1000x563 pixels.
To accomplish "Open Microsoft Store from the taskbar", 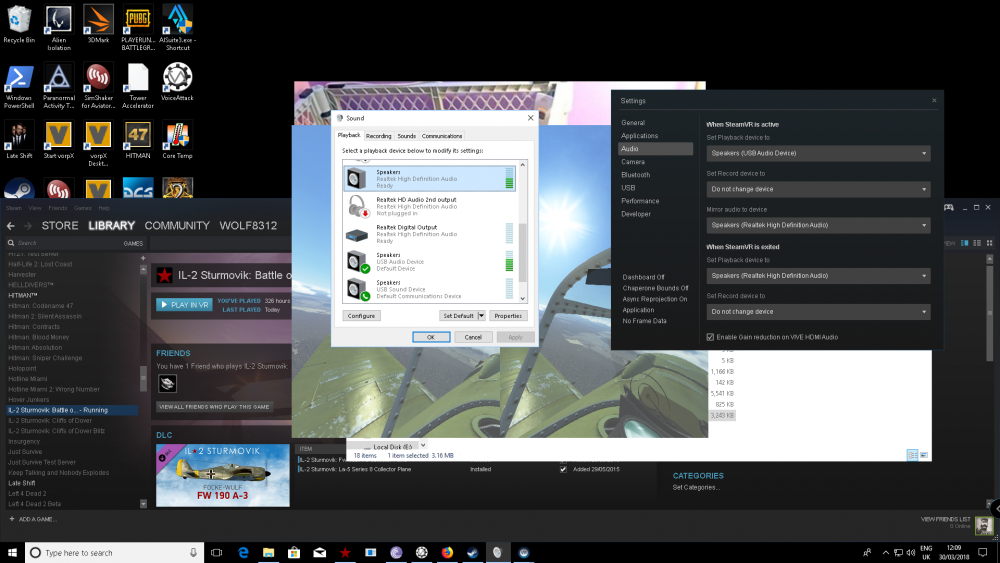I will pos(294,552).
